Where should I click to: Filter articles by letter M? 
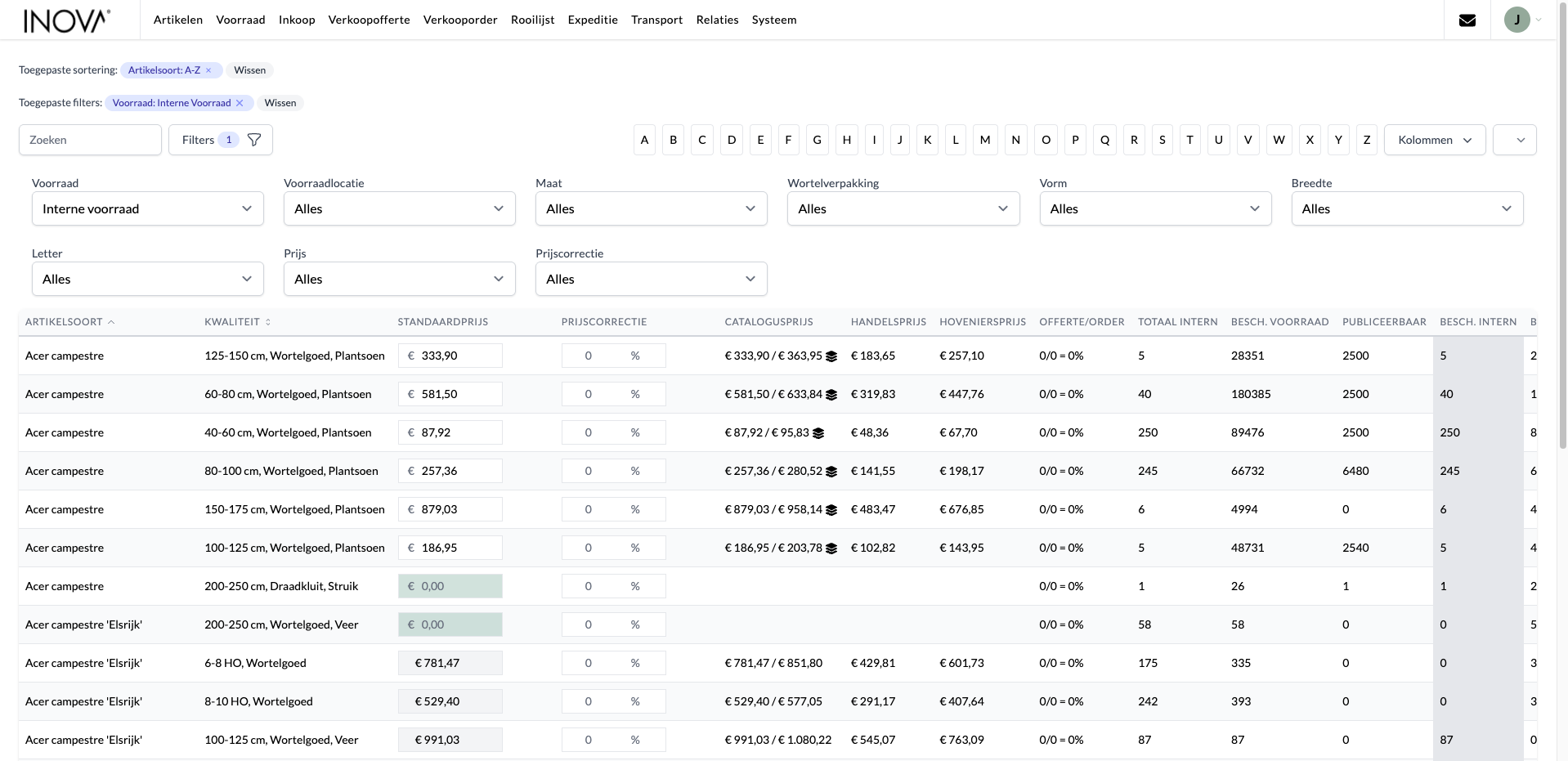click(x=985, y=140)
